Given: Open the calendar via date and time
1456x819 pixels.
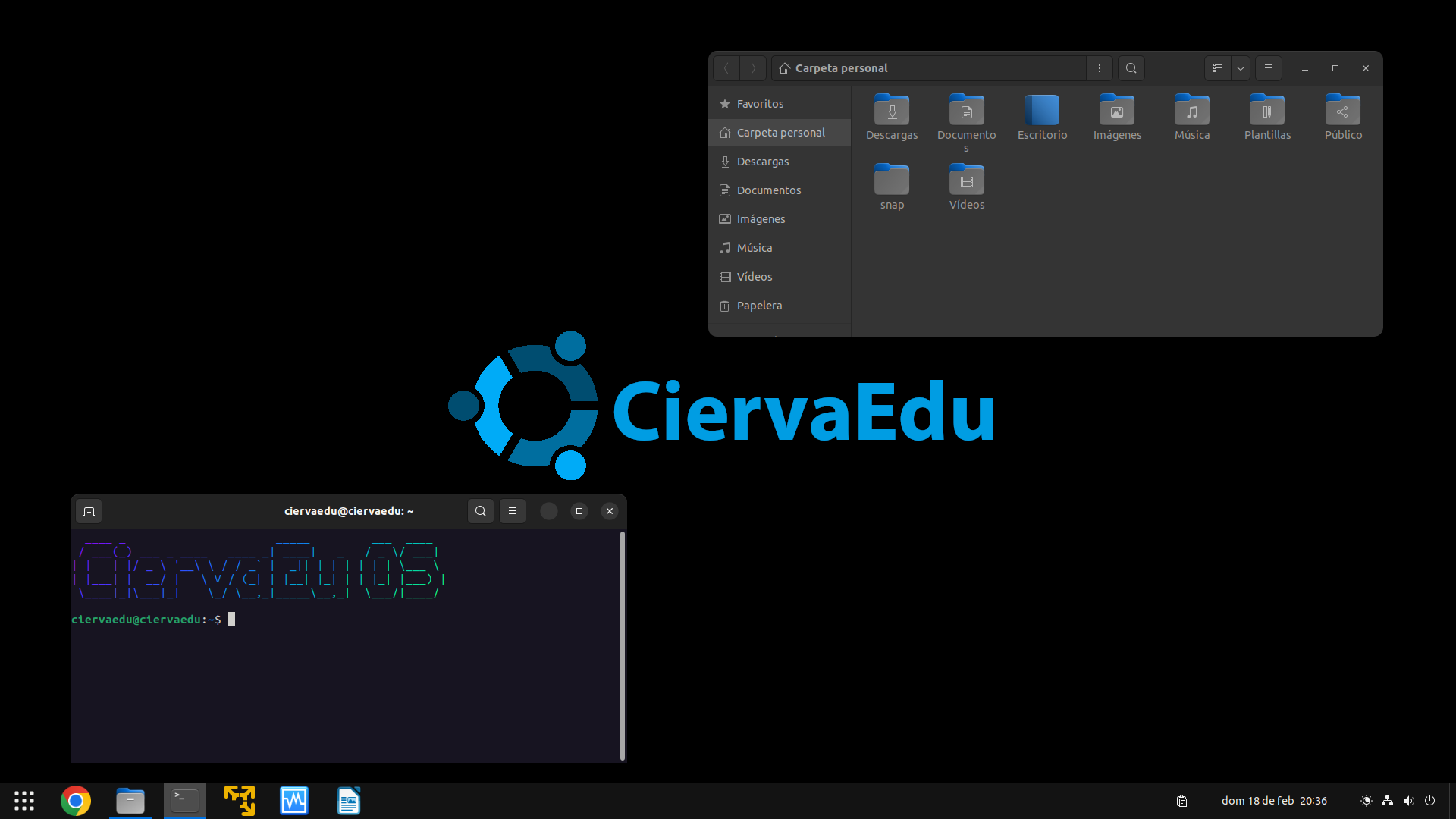Looking at the screenshot, I should tap(1274, 801).
